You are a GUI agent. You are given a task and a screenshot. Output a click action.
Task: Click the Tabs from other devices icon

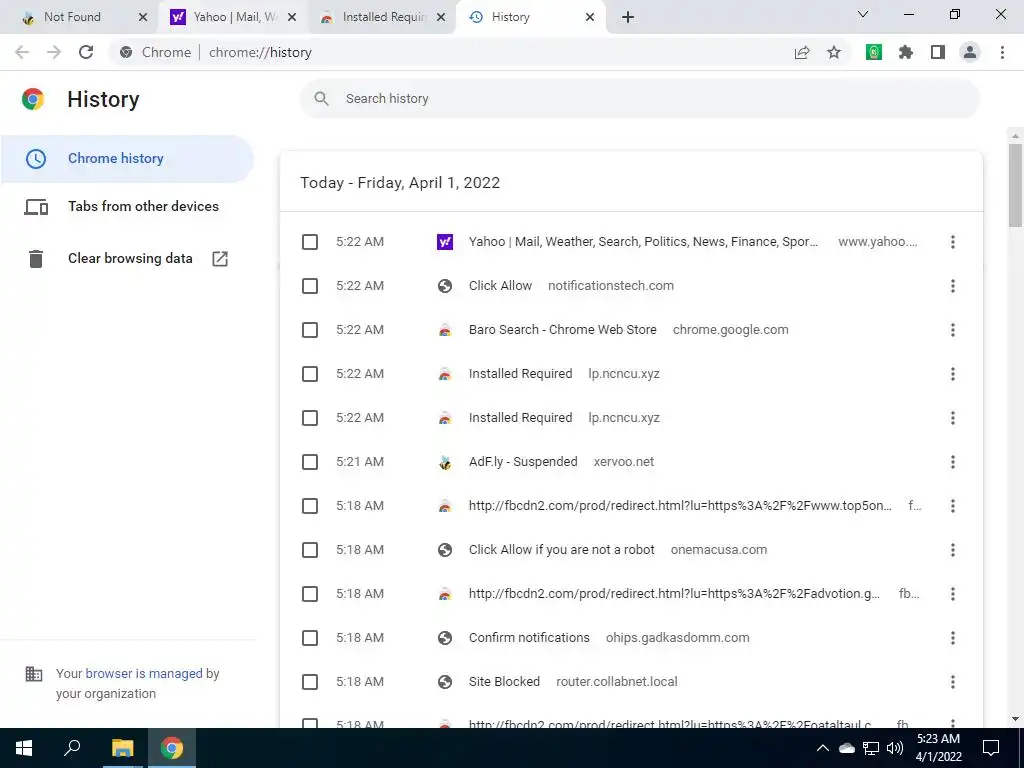point(36,207)
